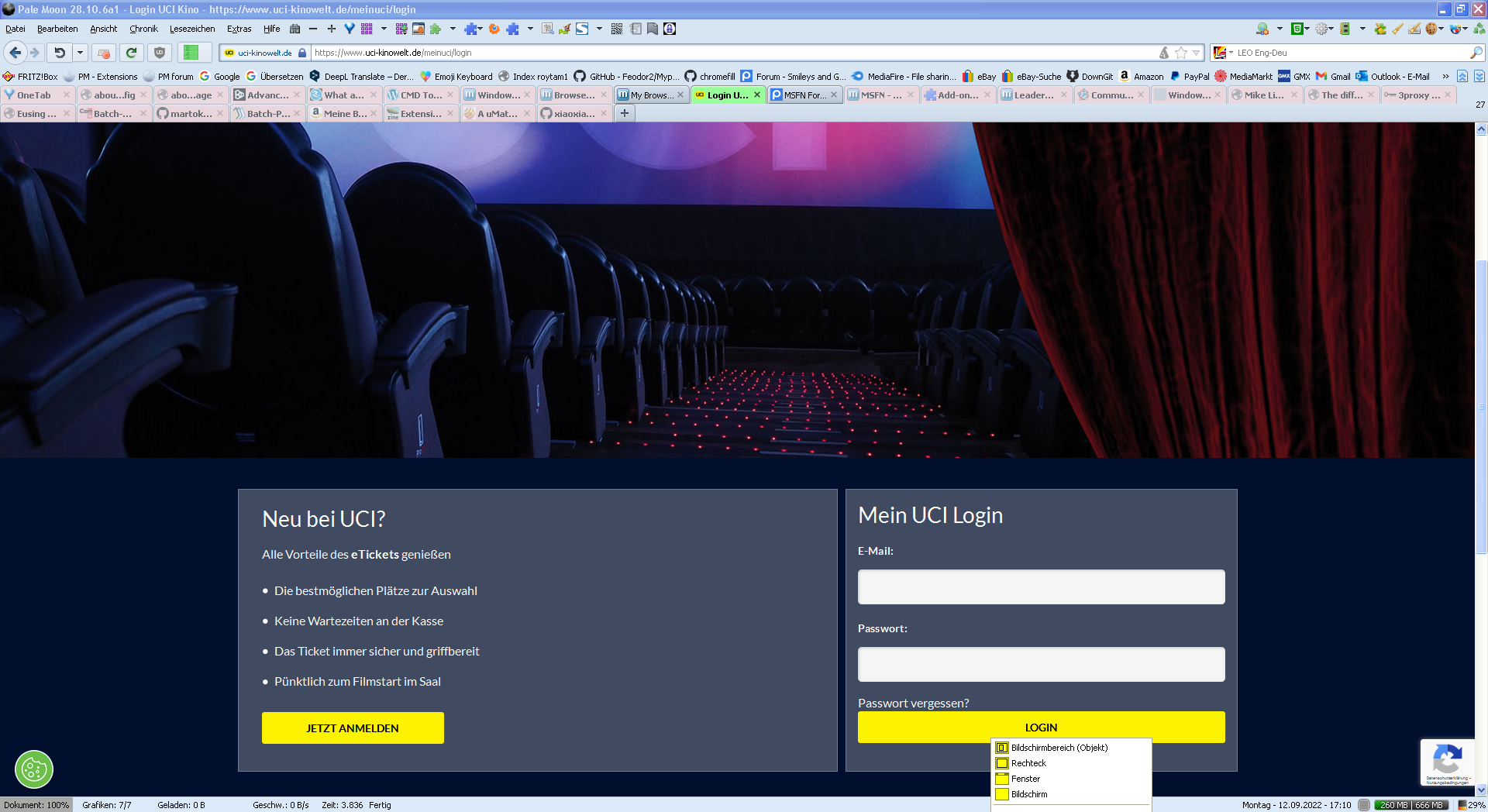This screenshot has height=812, width=1488.
Task: Open the undo history dropdown arrow
Action: click(x=80, y=53)
